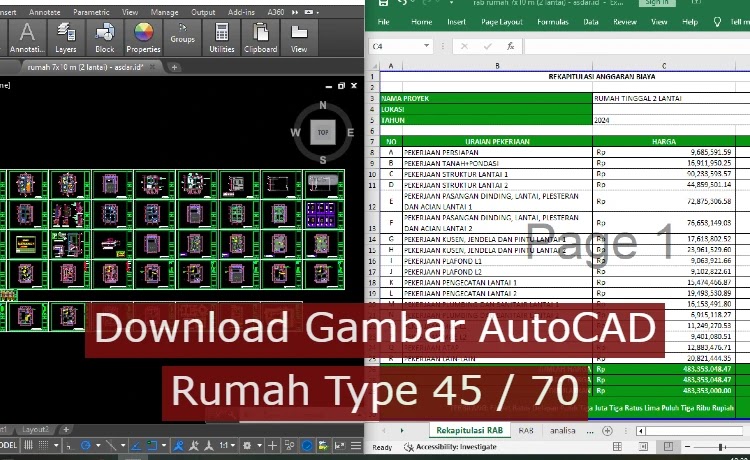Switch to the analisa sheet tab
The width and height of the screenshot is (750, 460).
click(x=562, y=431)
